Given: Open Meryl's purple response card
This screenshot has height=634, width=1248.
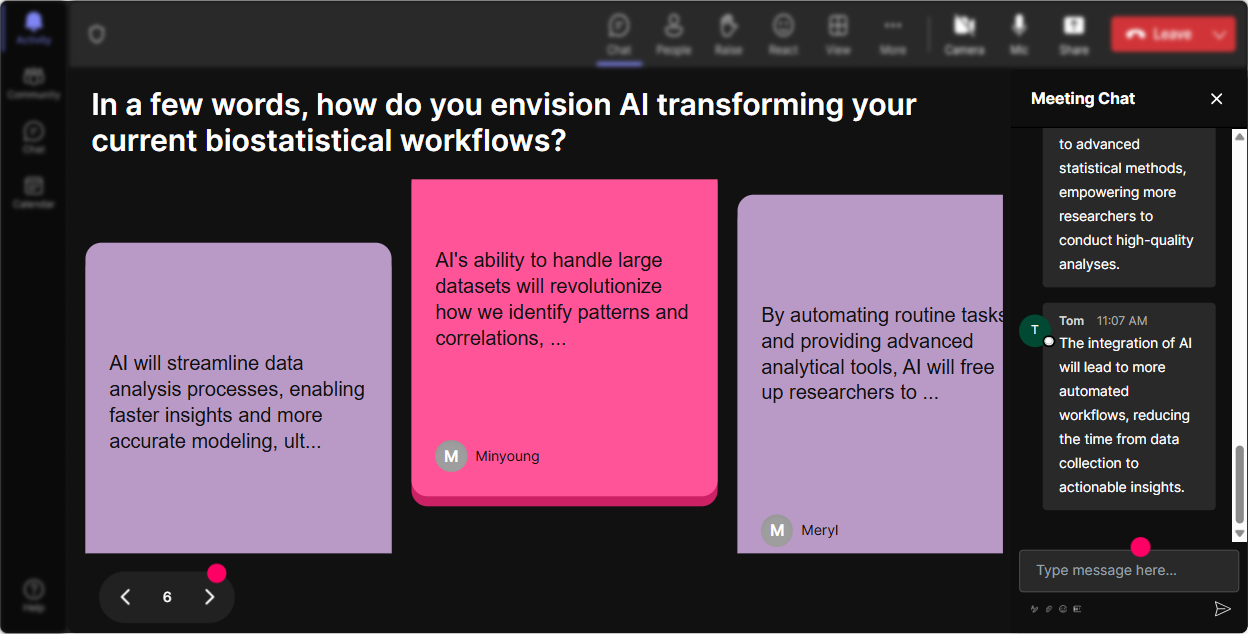Looking at the screenshot, I should click(x=870, y=373).
